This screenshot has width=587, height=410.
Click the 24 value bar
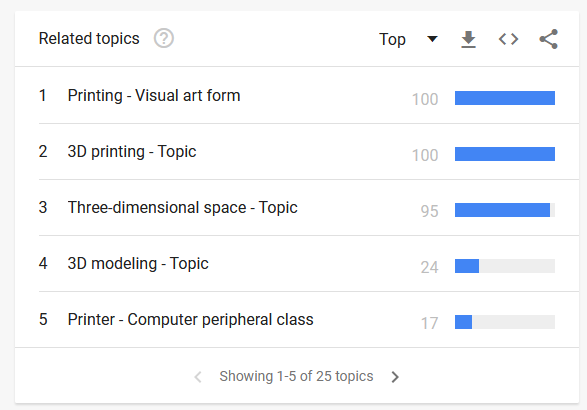click(505, 266)
